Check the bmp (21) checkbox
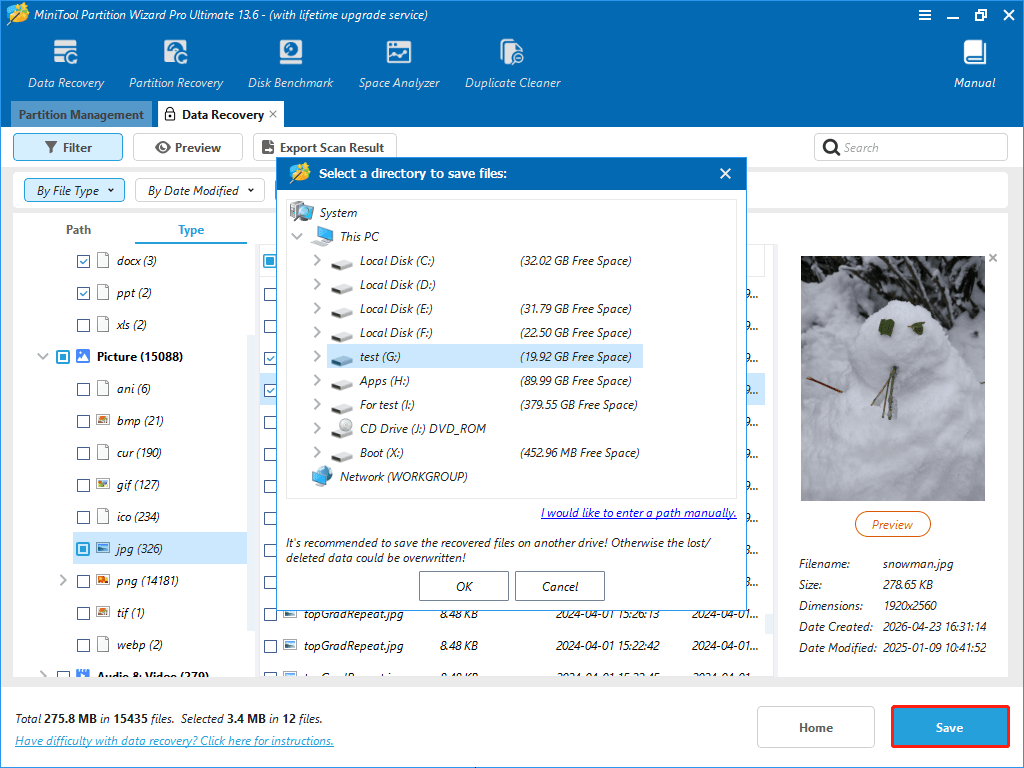This screenshot has height=768, width=1024. pos(83,421)
